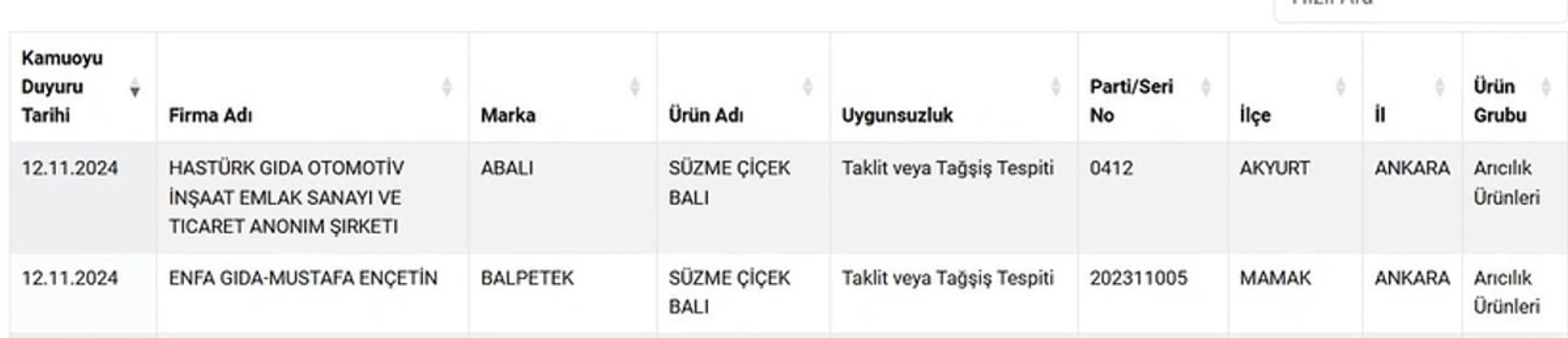The width and height of the screenshot is (1568, 338).
Task: Click ENFA GIDA-MUSTAFA ENÇETİN firm name
Action: pyautogui.click(x=302, y=278)
